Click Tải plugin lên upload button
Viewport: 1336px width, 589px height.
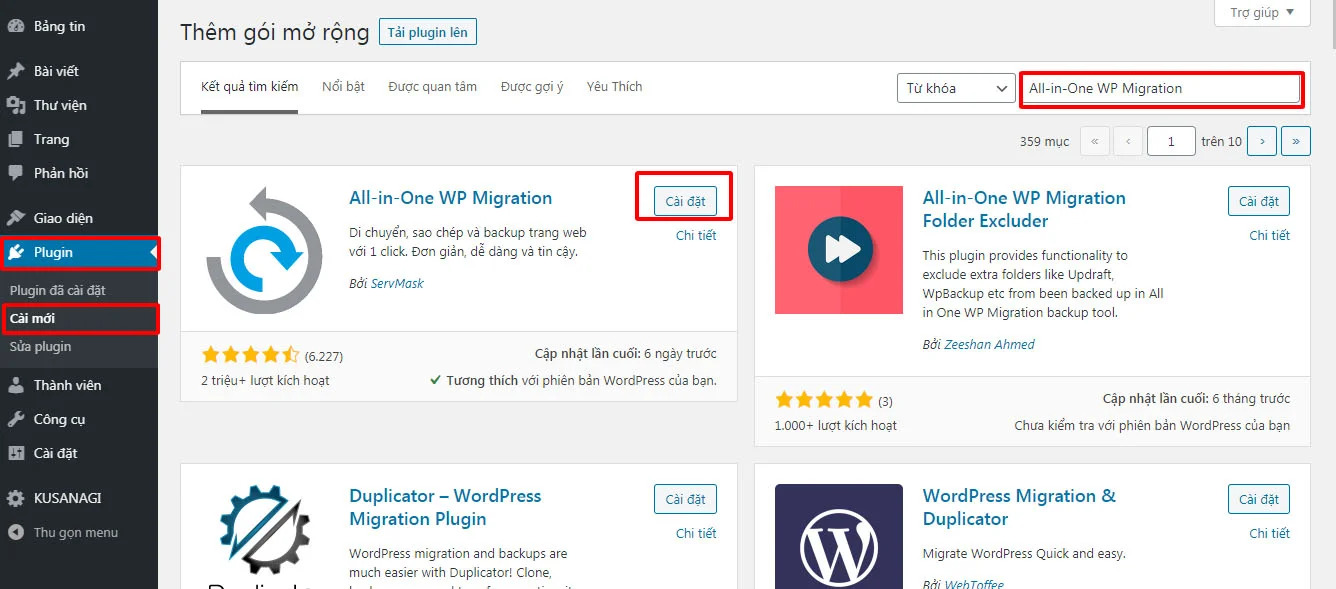428,32
